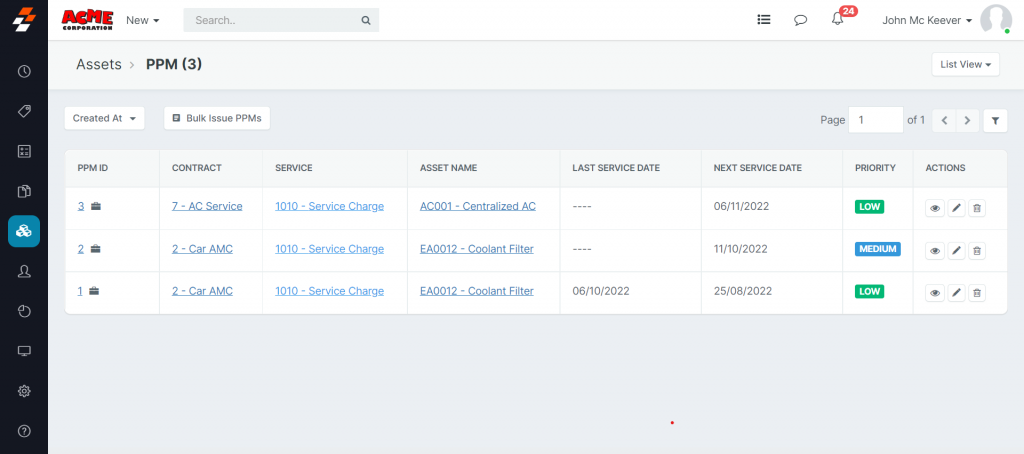Click the Bulk Issue PPMs button
This screenshot has width=1024, height=454.
217,118
